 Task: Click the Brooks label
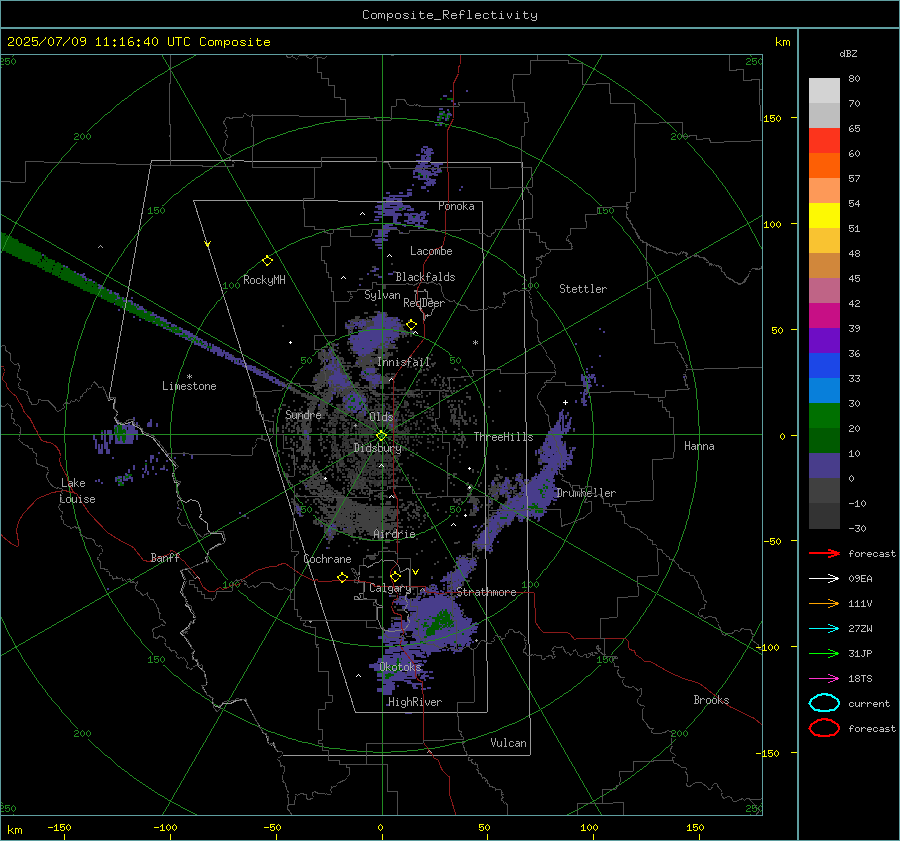click(x=711, y=700)
